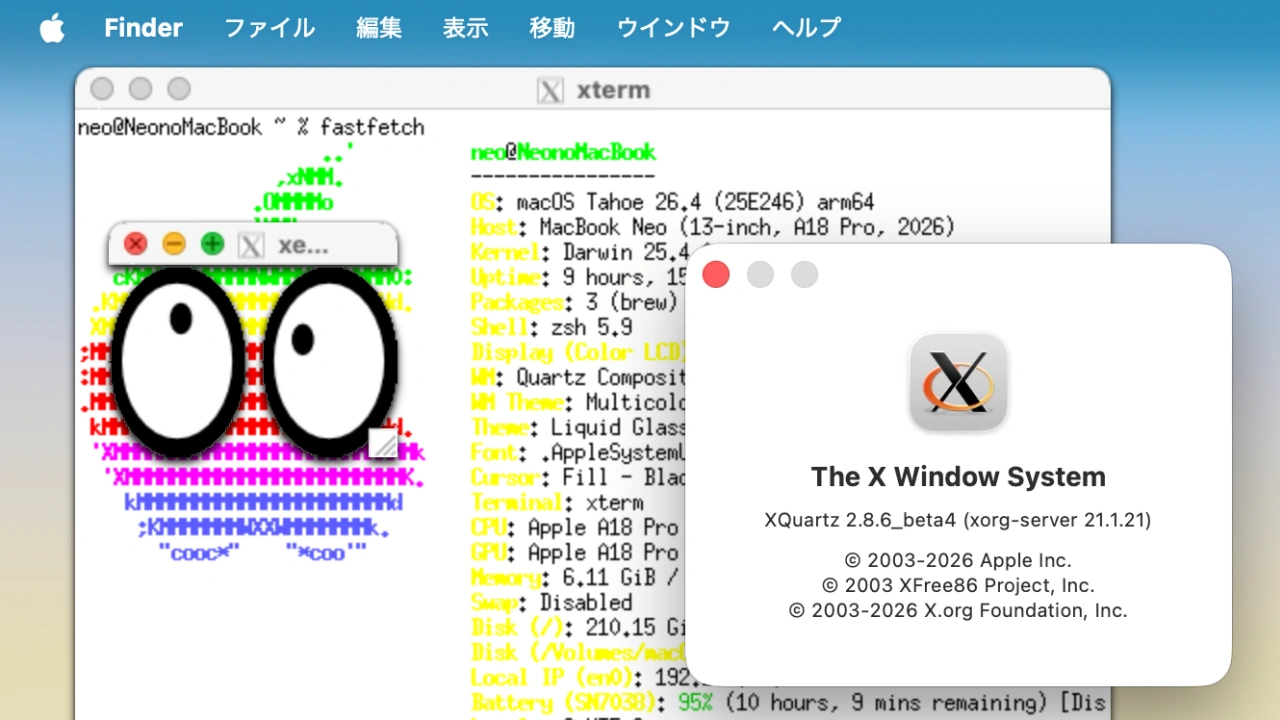The height and width of the screenshot is (720, 1280).
Task: Click the X icon on the xe... window title bar
Action: 250,246
